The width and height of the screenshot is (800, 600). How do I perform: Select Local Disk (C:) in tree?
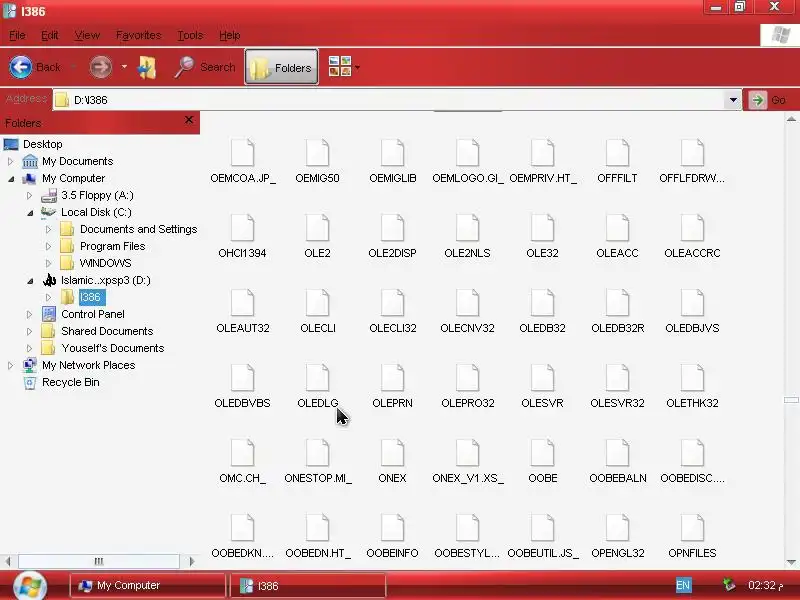(96, 212)
